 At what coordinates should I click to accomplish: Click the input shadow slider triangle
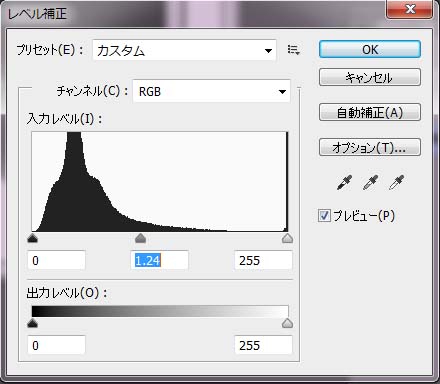(32, 238)
